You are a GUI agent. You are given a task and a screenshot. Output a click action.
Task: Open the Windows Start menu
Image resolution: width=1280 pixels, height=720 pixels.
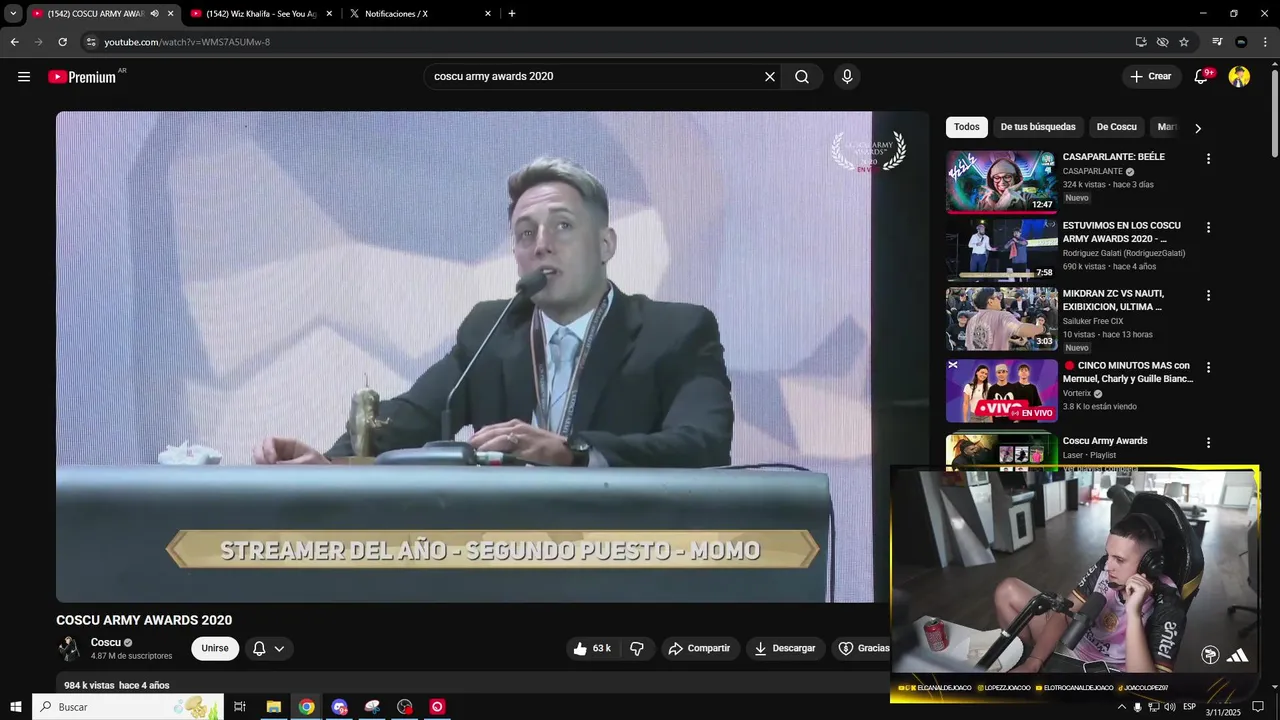click(15, 707)
